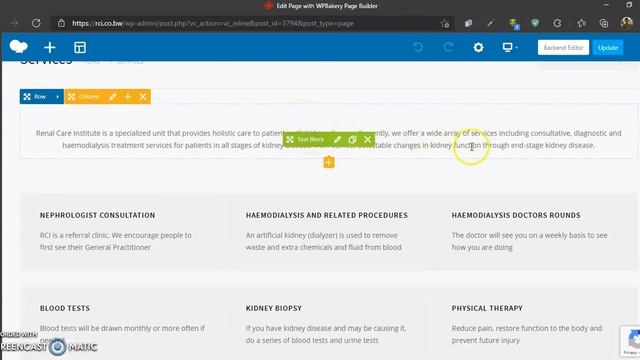Add the page to favorites with the star icon
The width and height of the screenshot is (640, 360).
445,24
